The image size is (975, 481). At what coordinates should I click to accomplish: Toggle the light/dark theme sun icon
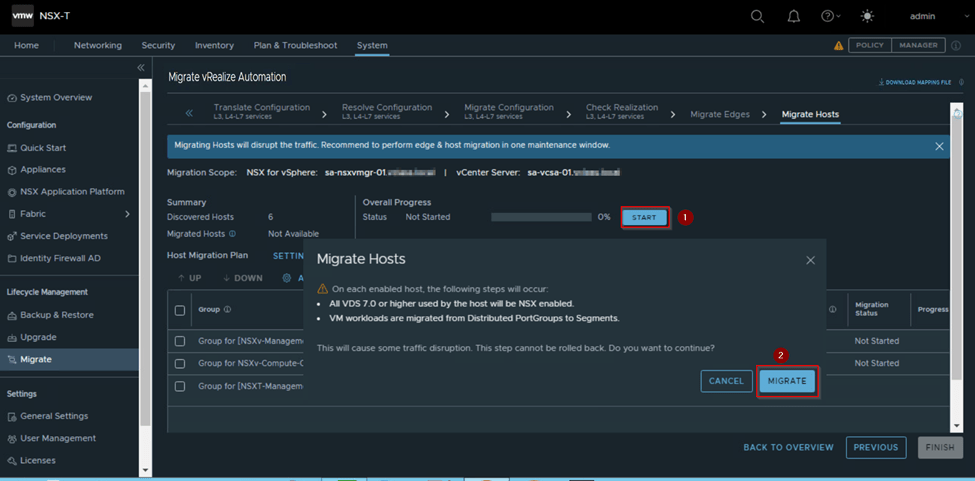pyautogui.click(x=866, y=16)
